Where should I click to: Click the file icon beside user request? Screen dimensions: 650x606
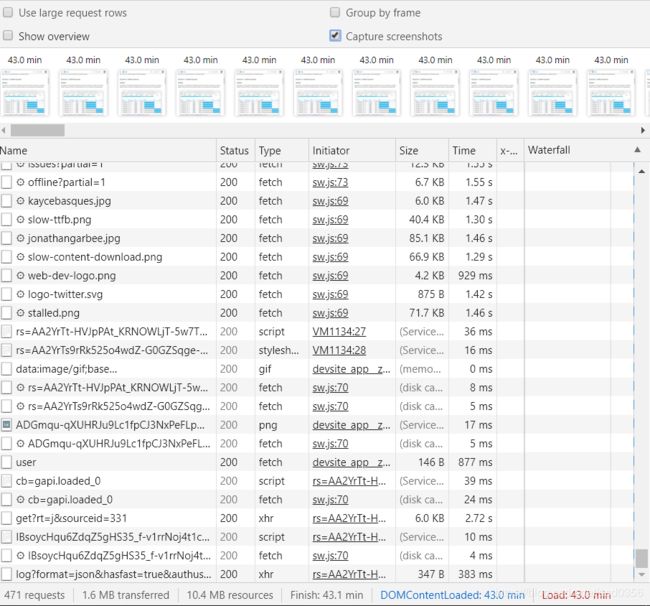tap(6, 462)
